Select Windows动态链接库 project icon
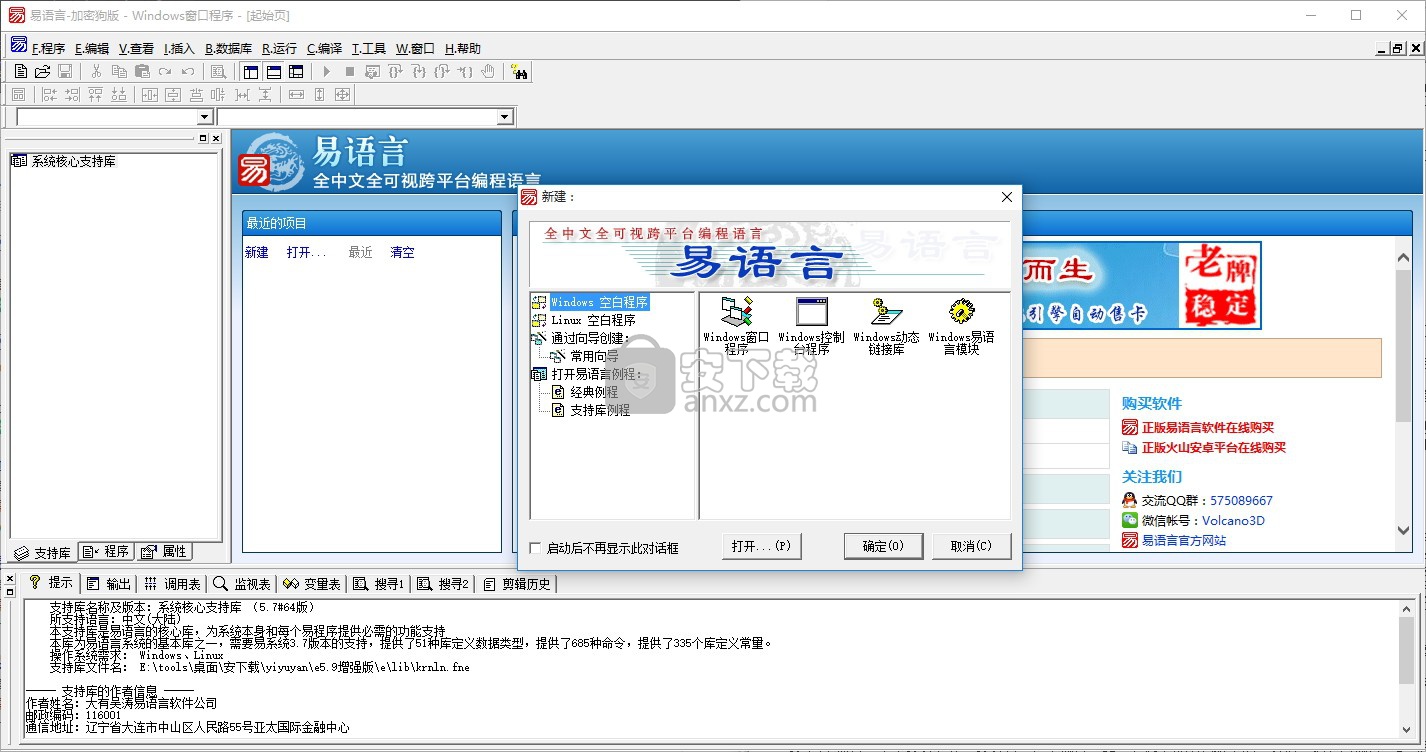 click(886, 326)
